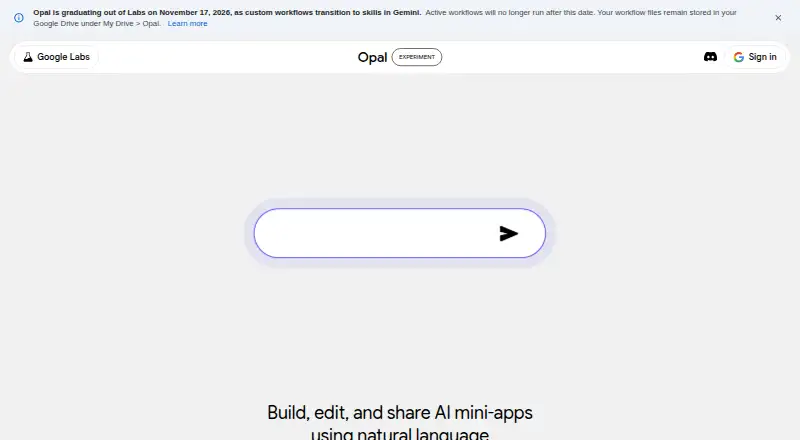Open the Discord community icon

710,57
